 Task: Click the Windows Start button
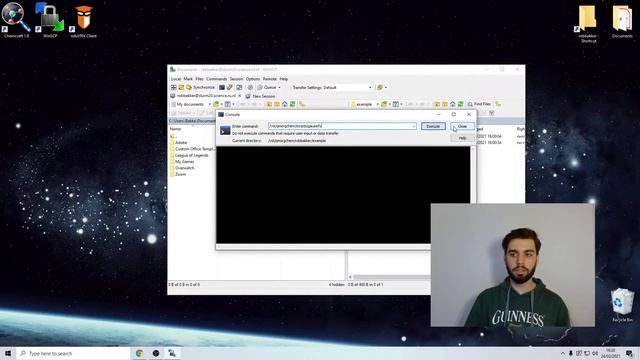coord(8,353)
